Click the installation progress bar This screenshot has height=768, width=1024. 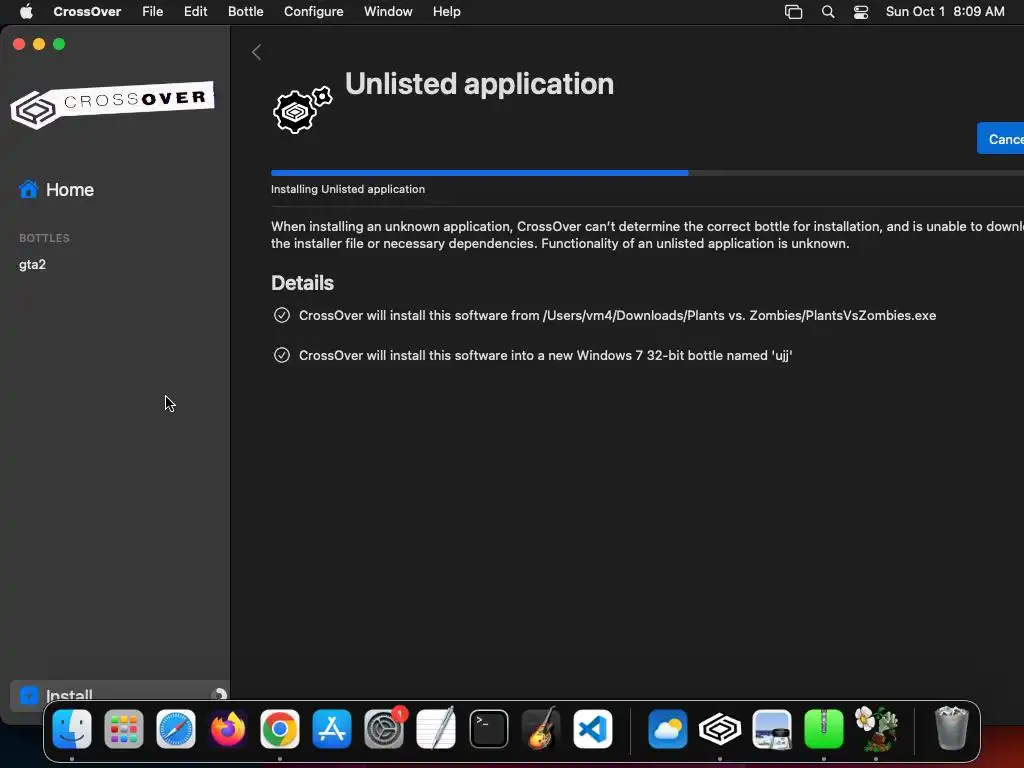pos(647,173)
